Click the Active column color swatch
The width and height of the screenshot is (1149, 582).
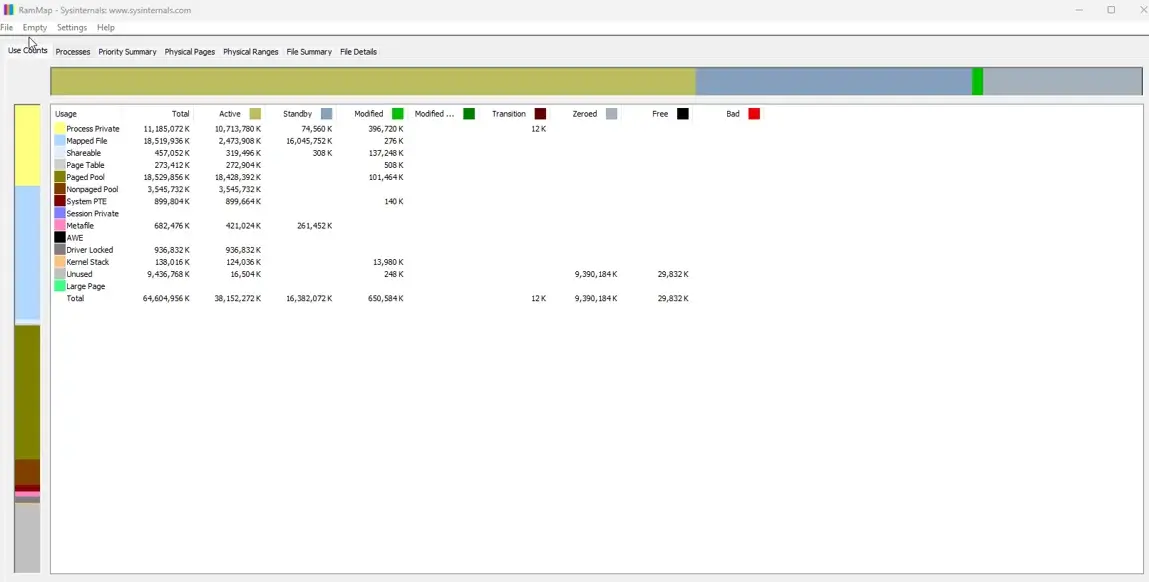(255, 114)
